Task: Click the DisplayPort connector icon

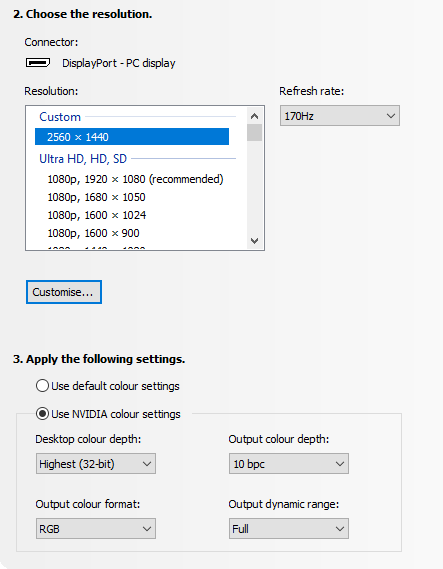Action: click(38, 63)
